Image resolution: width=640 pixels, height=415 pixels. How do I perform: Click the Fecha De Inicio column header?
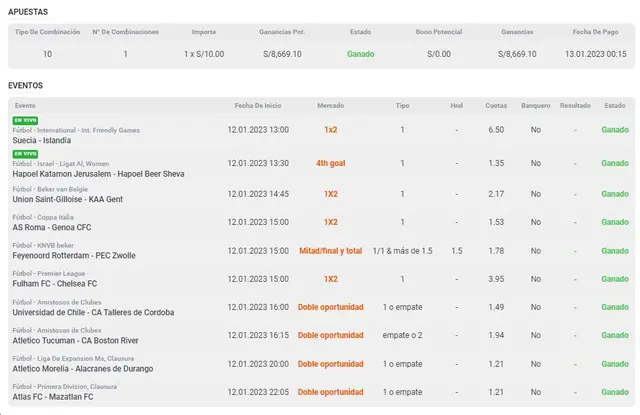pos(258,105)
